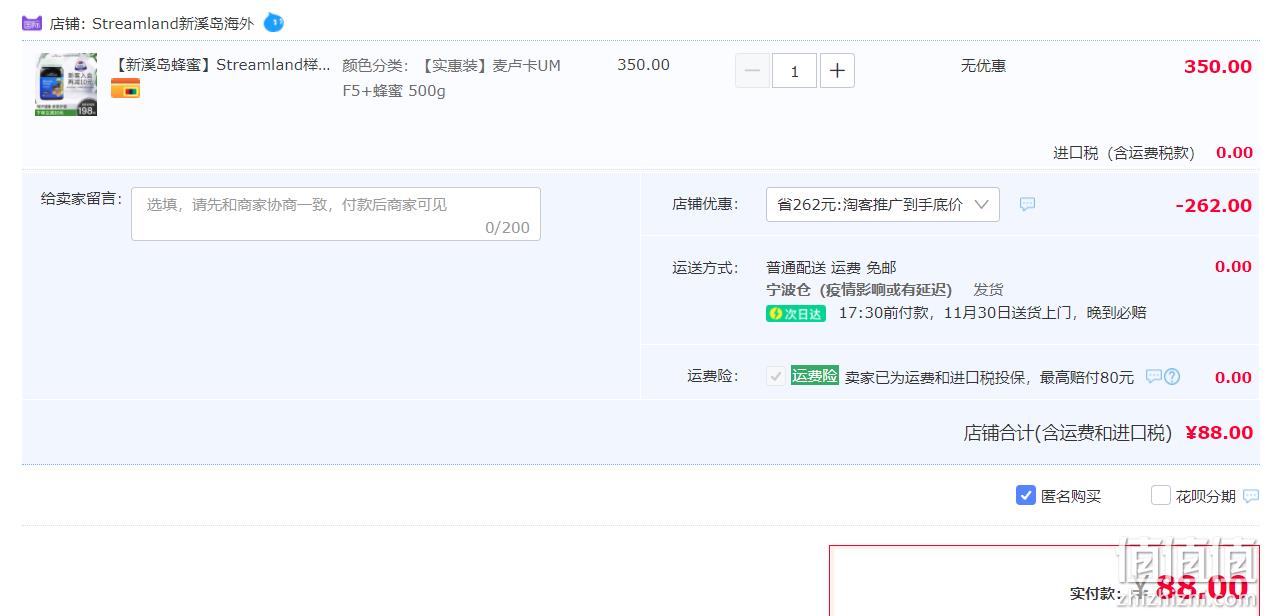Increase quantity with the plus button
Viewport: 1266px width, 616px height.
pyautogui.click(x=837, y=70)
